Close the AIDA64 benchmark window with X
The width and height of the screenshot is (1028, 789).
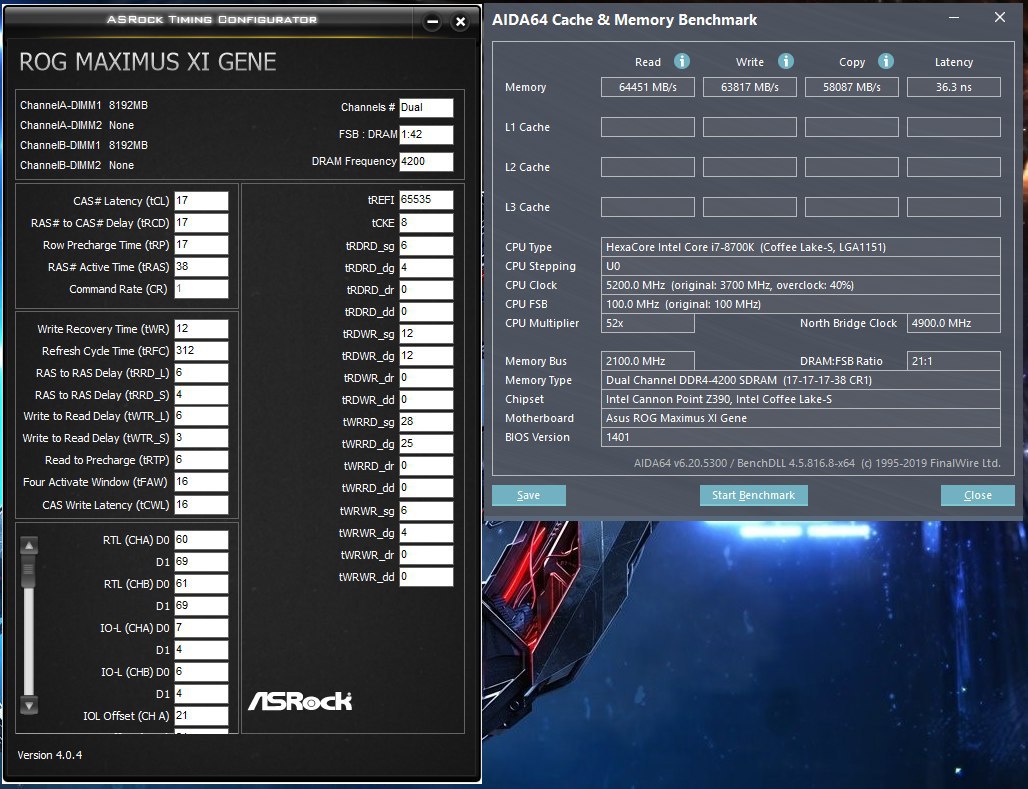click(x=1000, y=18)
